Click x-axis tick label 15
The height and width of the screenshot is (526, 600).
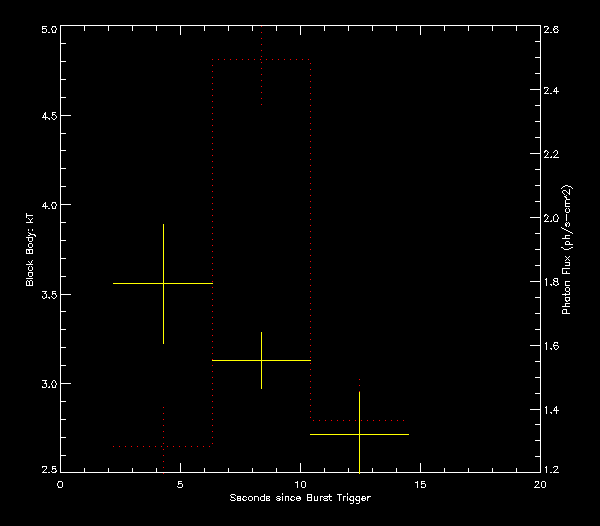pyautogui.click(x=420, y=484)
